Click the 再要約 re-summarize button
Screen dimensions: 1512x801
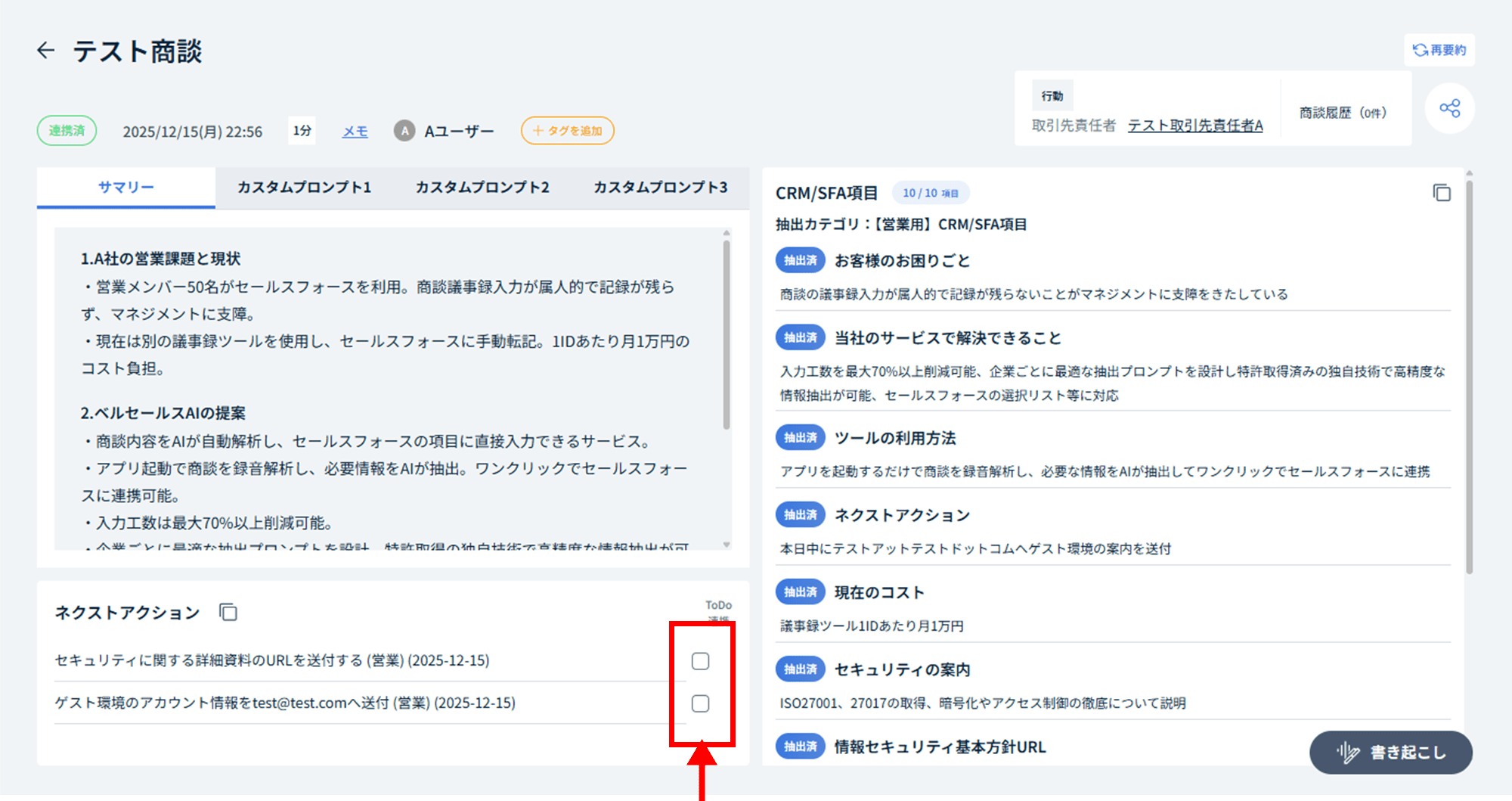(1439, 50)
